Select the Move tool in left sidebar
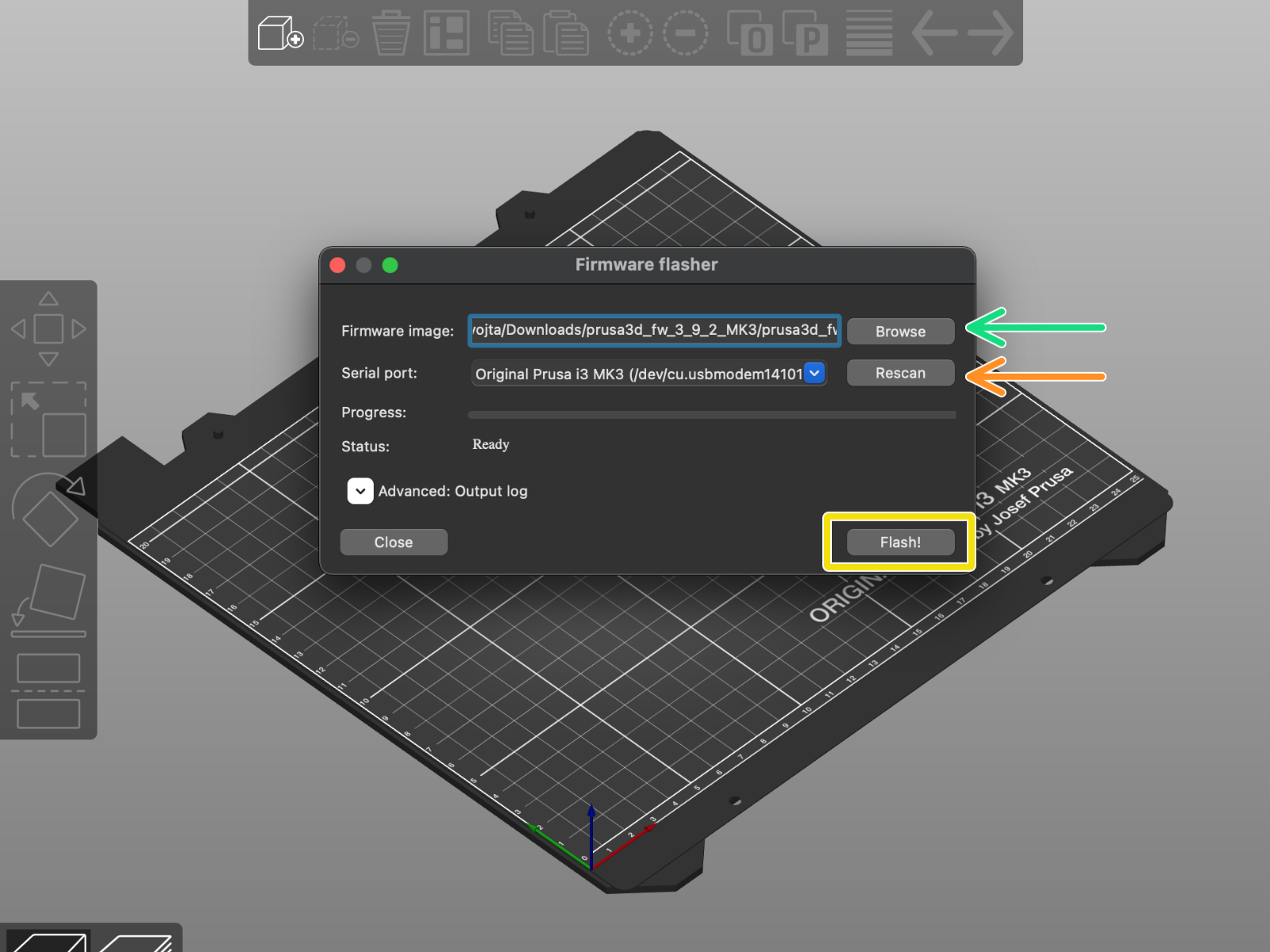This screenshot has height=952, width=1270. (48, 328)
